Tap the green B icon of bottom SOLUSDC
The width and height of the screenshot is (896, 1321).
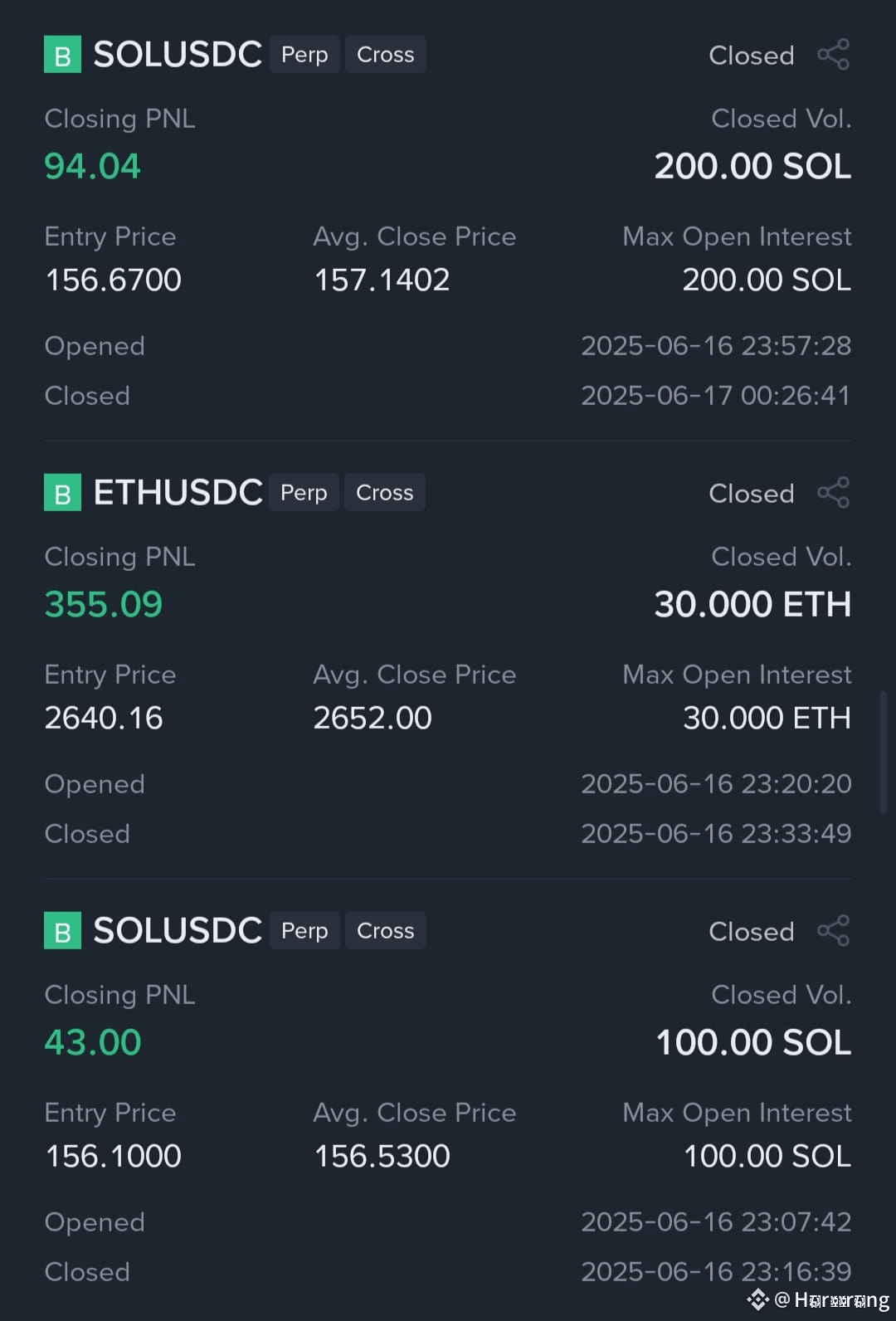pyautogui.click(x=62, y=931)
